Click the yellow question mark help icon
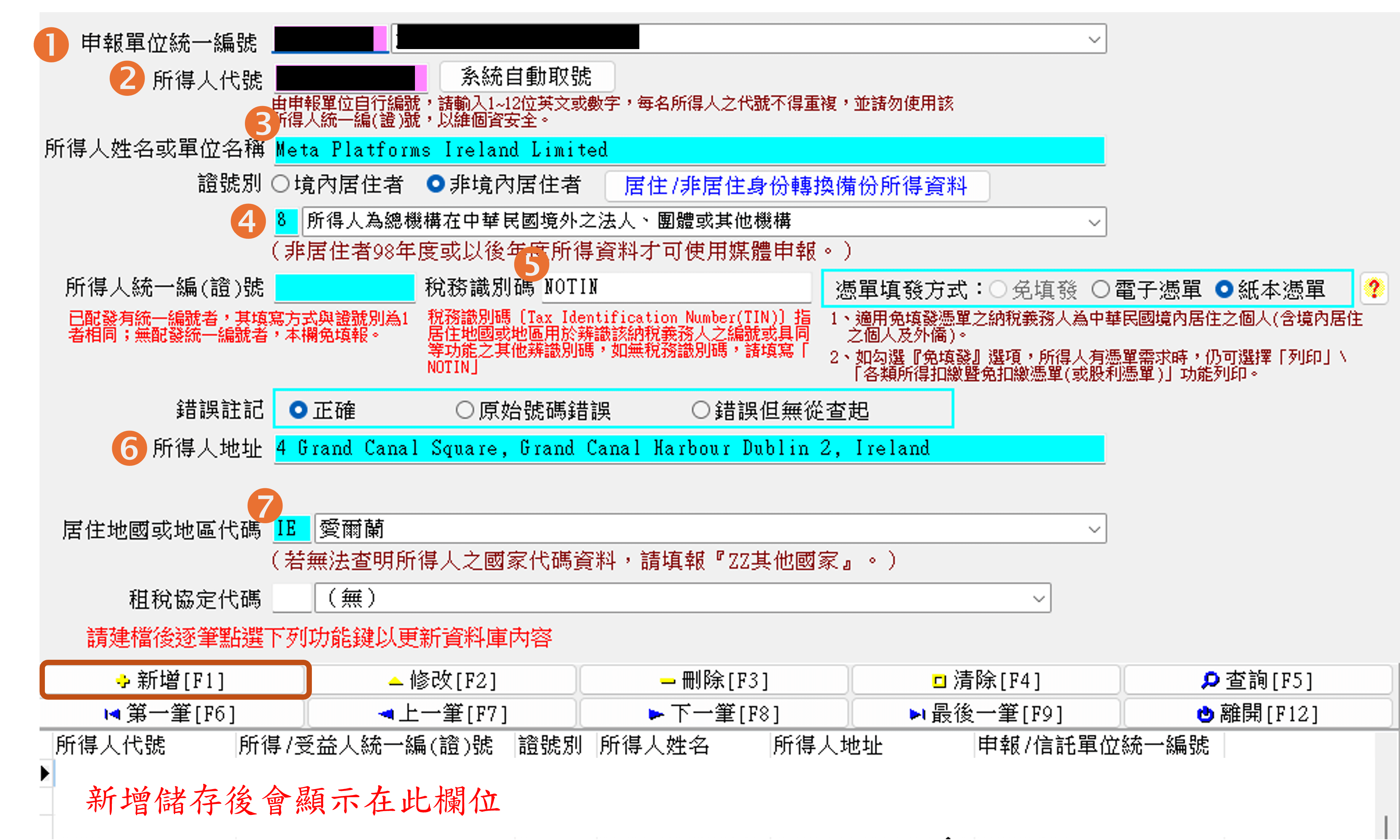 coord(1373,289)
